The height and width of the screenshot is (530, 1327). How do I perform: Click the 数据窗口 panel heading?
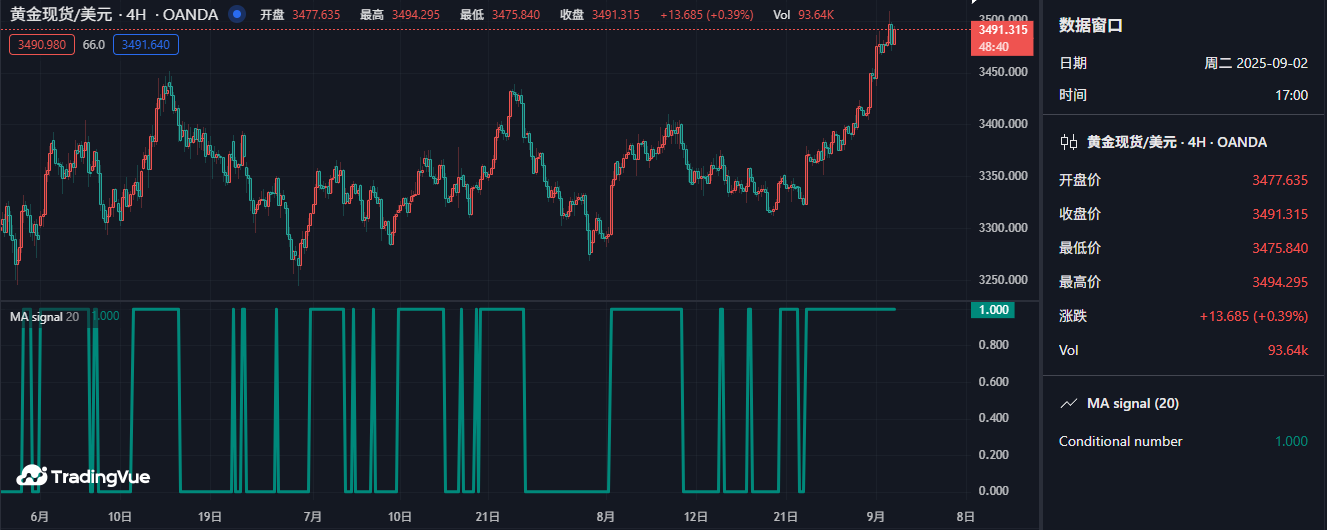pos(1091,26)
